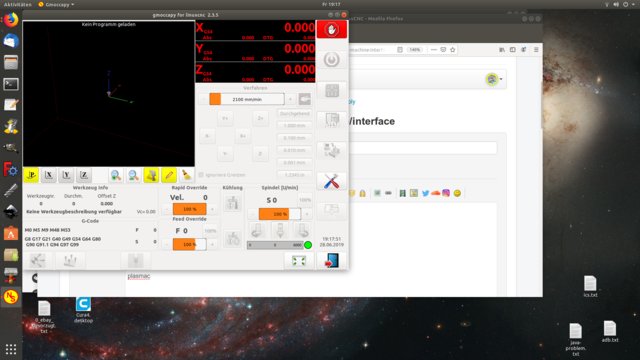Open the Terminal from the dock

coord(11,84)
